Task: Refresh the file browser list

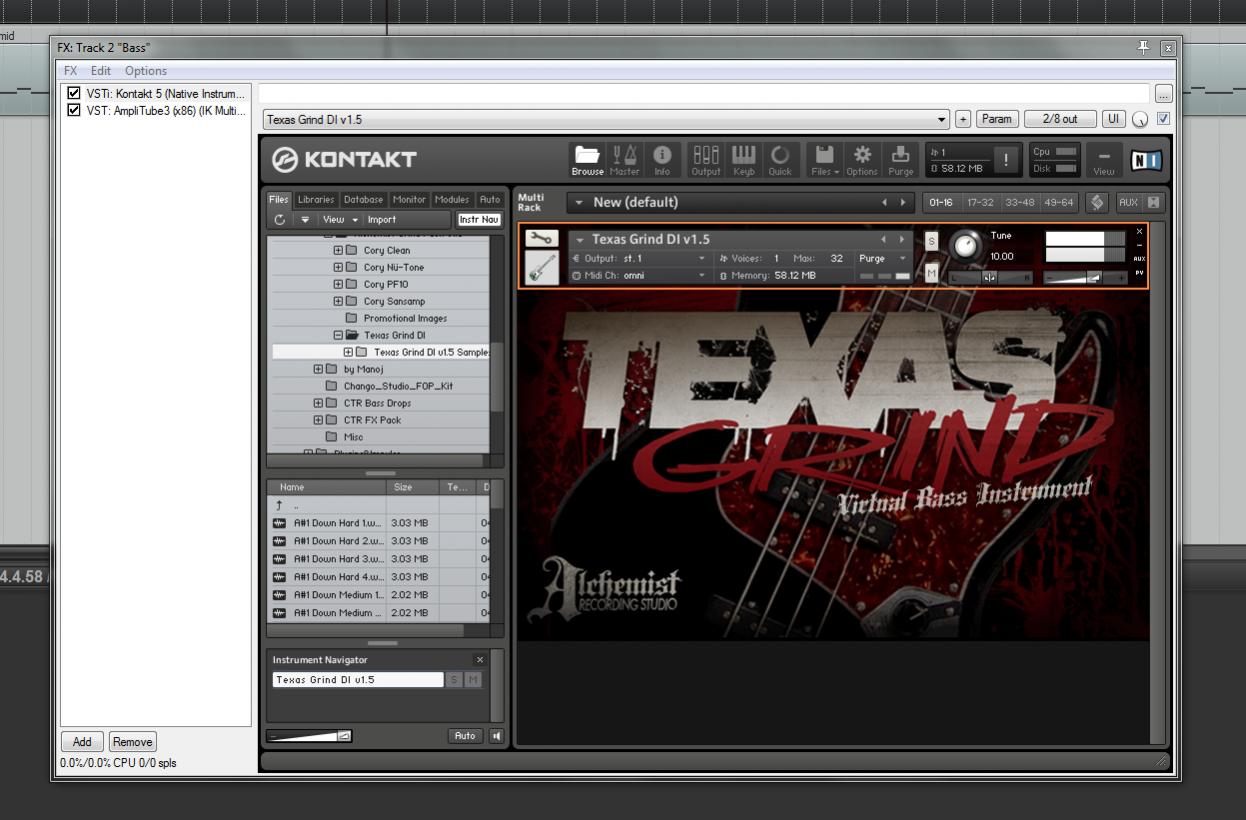Action: [x=279, y=220]
